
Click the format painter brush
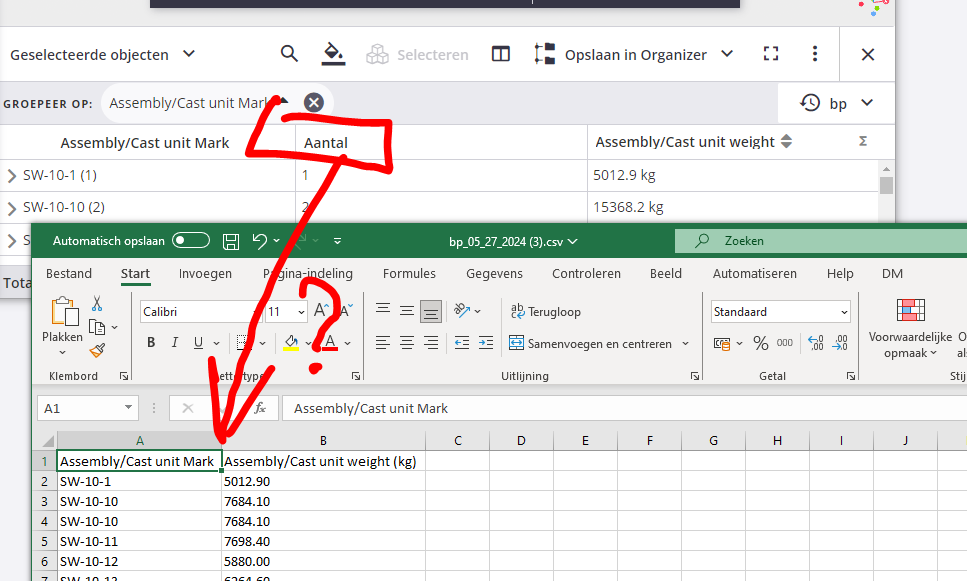pyautogui.click(x=97, y=350)
